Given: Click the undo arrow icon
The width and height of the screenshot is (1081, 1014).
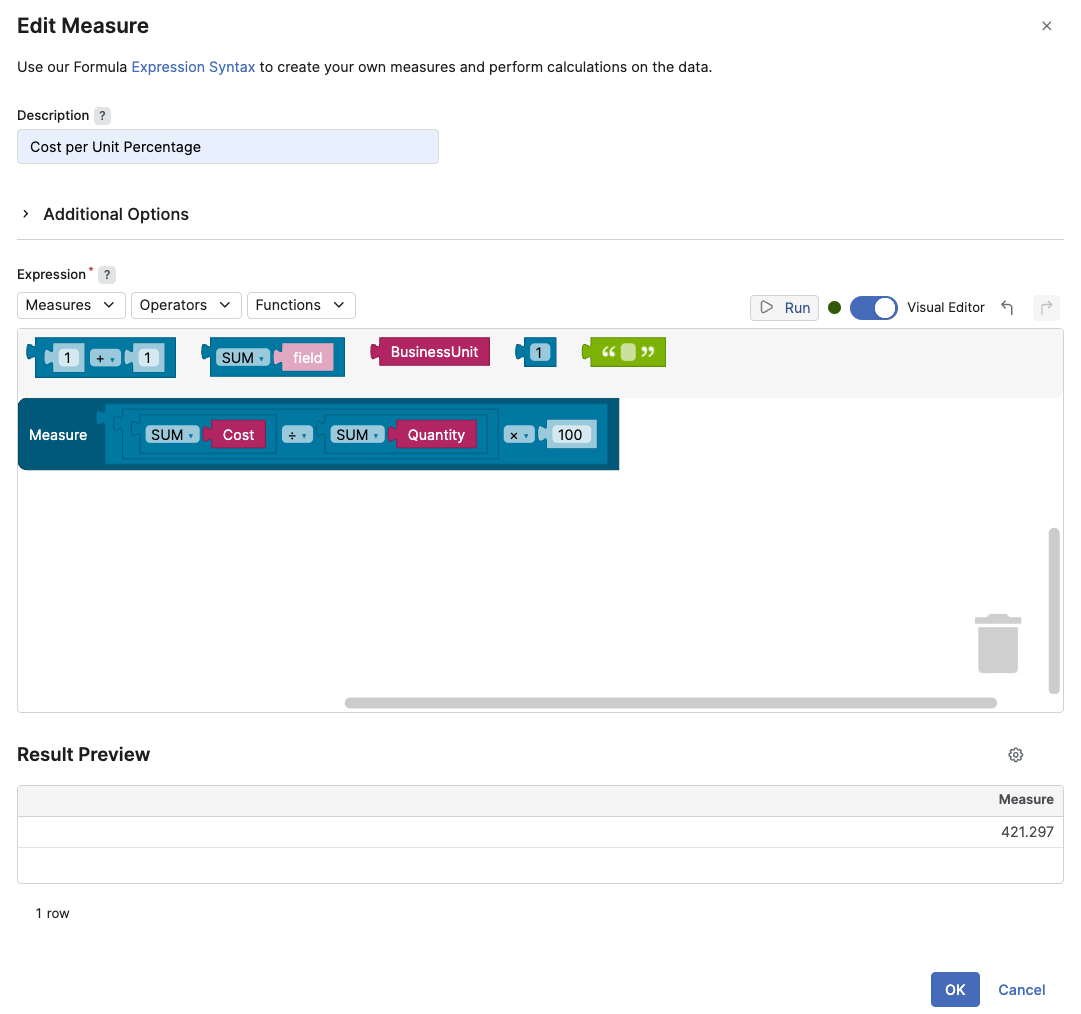Looking at the screenshot, I should point(1007,308).
